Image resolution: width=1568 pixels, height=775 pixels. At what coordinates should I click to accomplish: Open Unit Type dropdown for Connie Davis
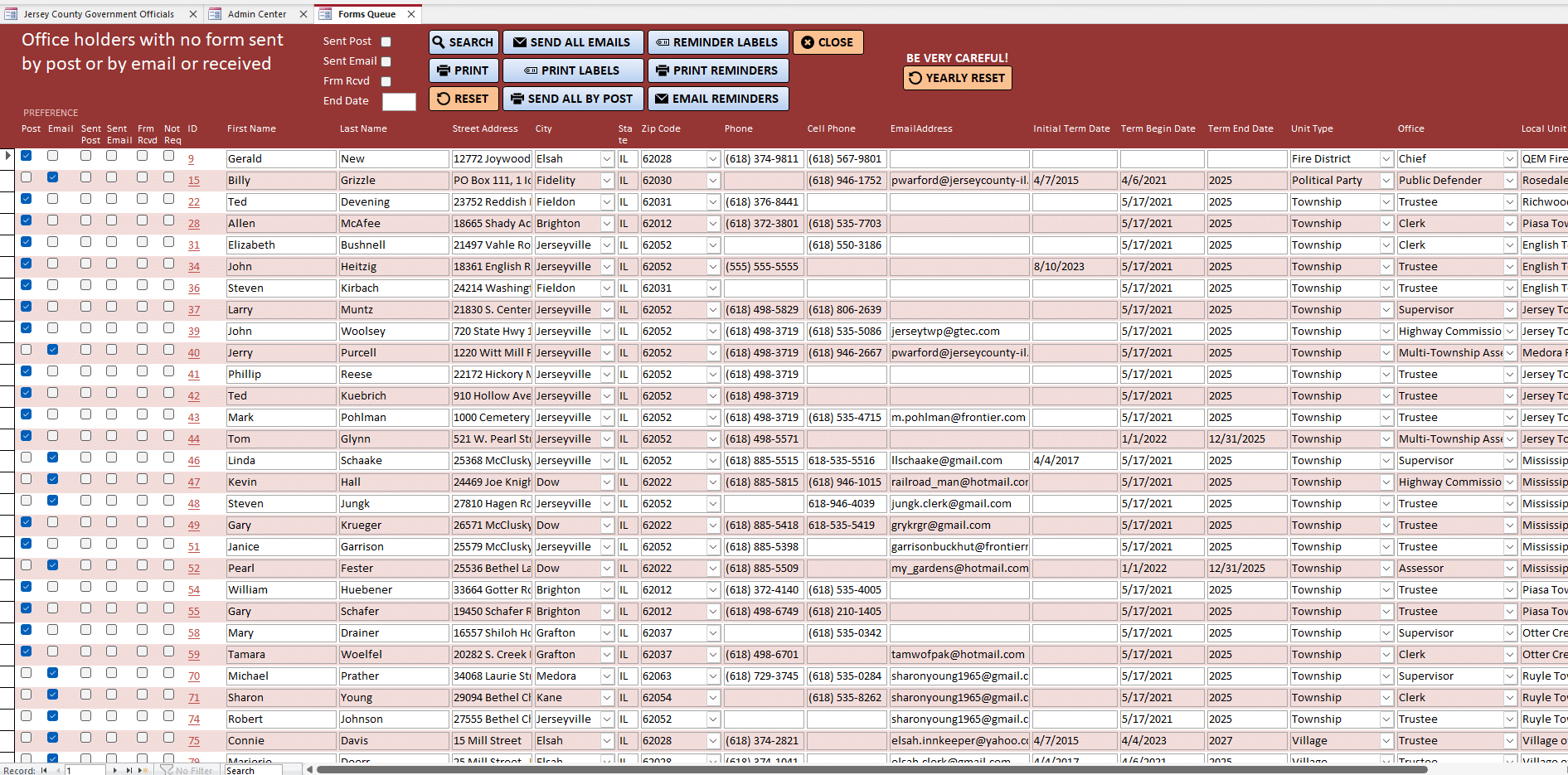pyautogui.click(x=1386, y=741)
